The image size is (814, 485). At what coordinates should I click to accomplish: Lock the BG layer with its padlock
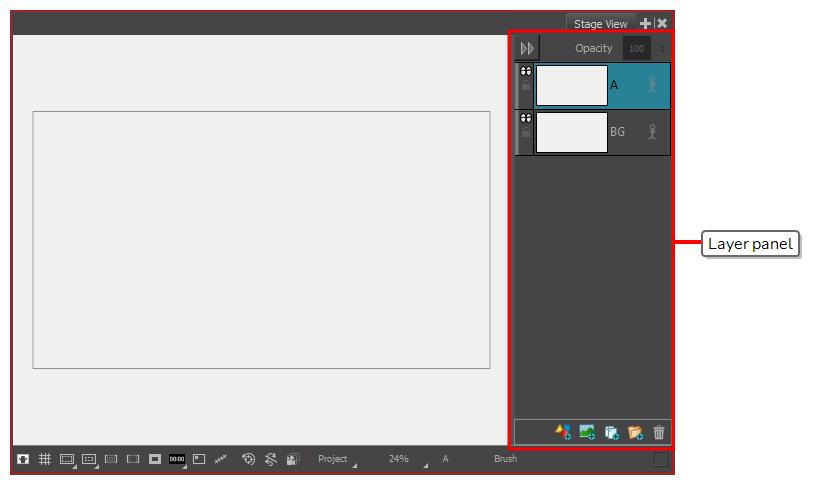526,132
